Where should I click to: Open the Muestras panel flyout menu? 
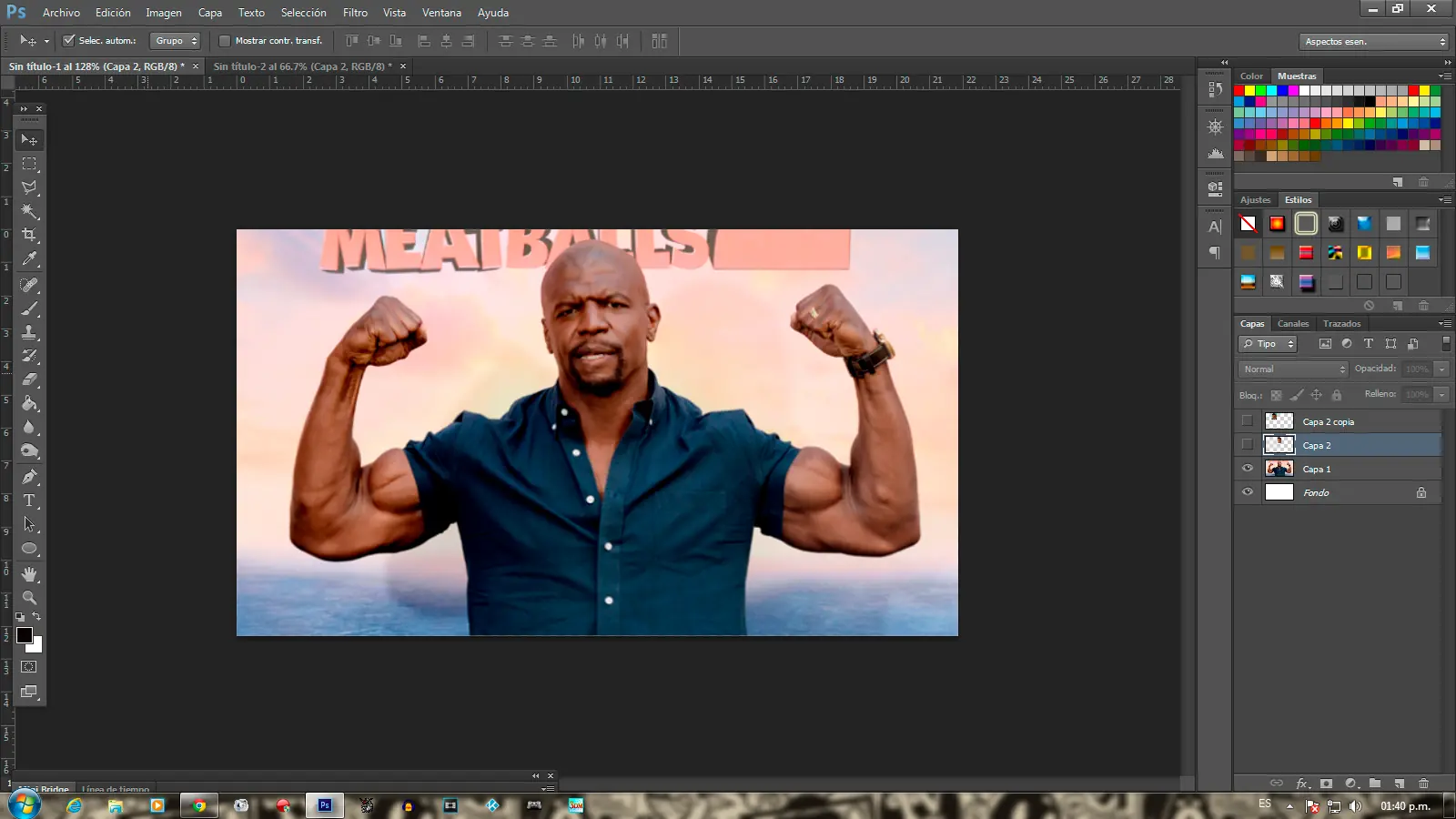point(1444,76)
